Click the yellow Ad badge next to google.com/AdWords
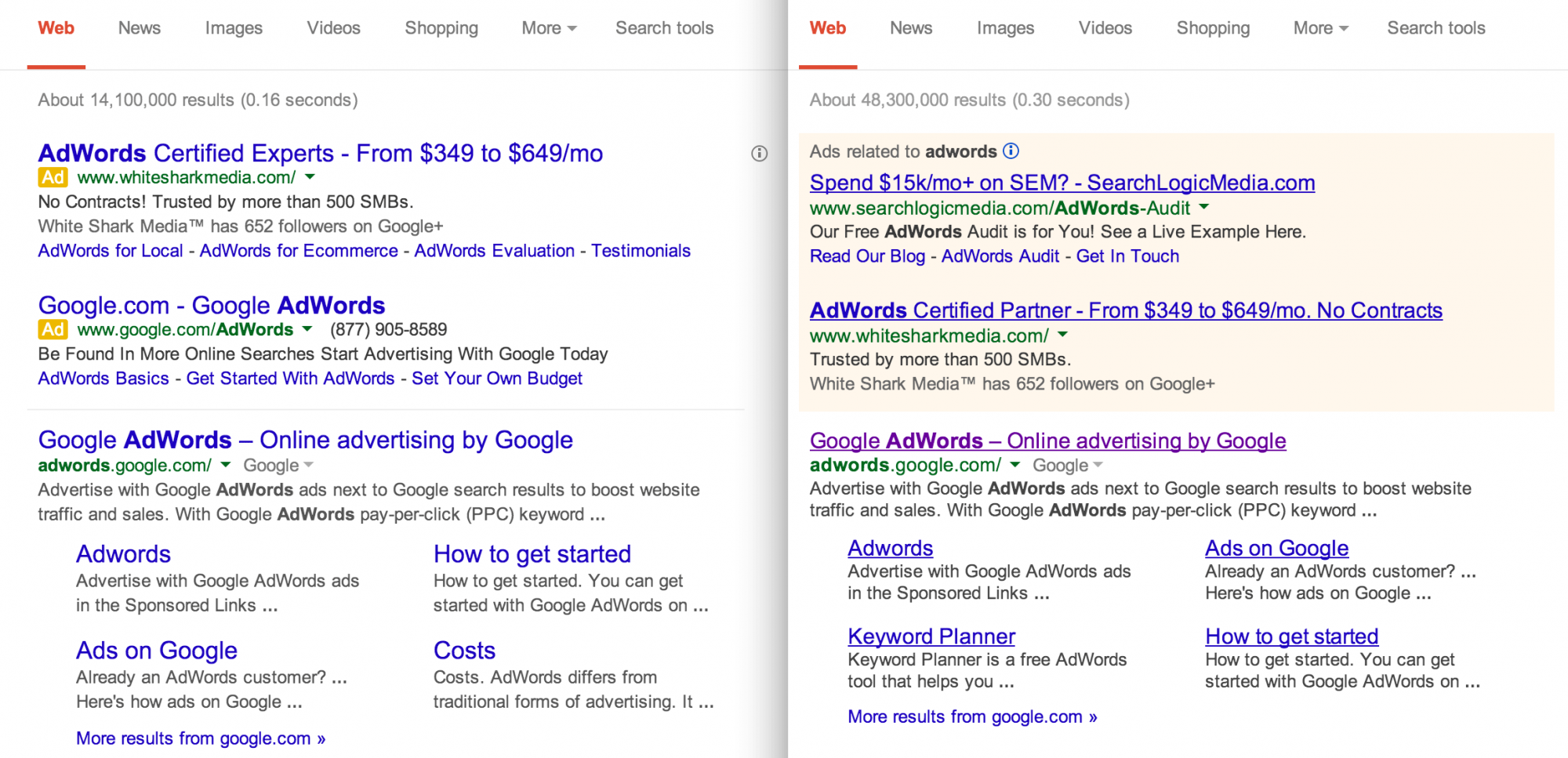The width and height of the screenshot is (1568, 758). 53,329
